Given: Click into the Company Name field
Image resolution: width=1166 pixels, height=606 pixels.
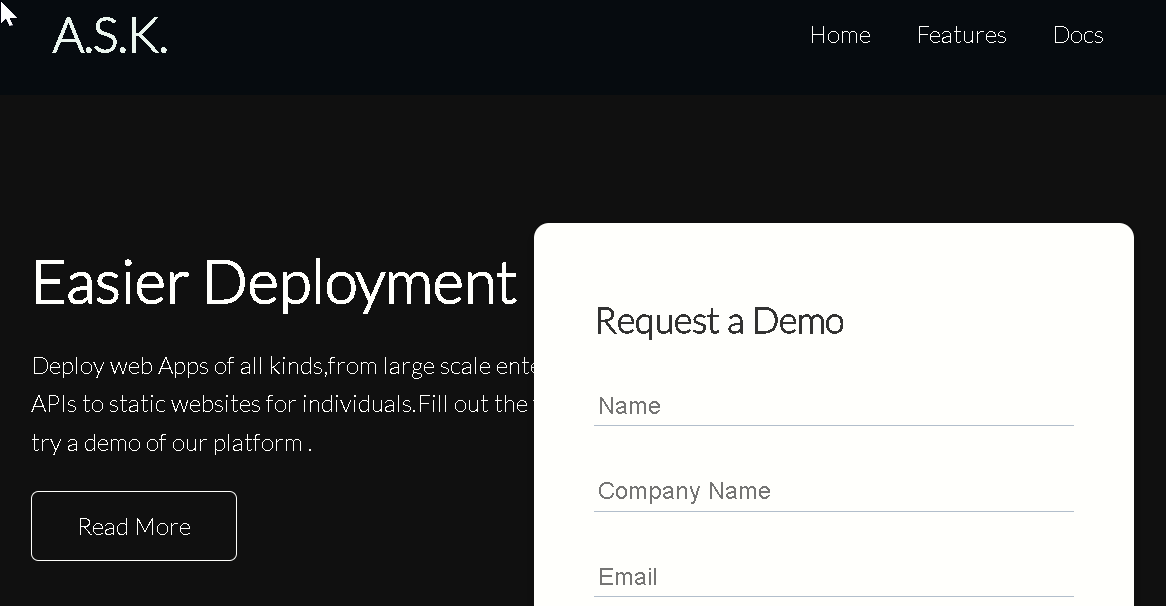Looking at the screenshot, I should pos(833,491).
